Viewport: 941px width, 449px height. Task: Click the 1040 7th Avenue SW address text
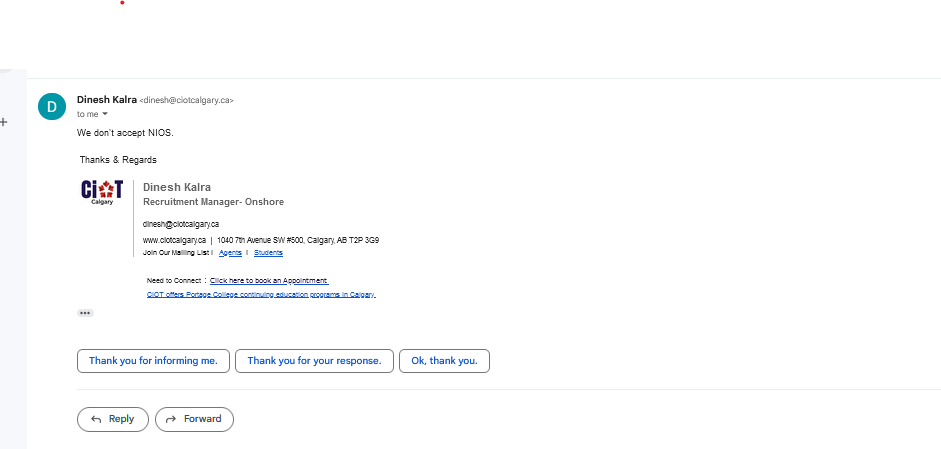pos(298,240)
